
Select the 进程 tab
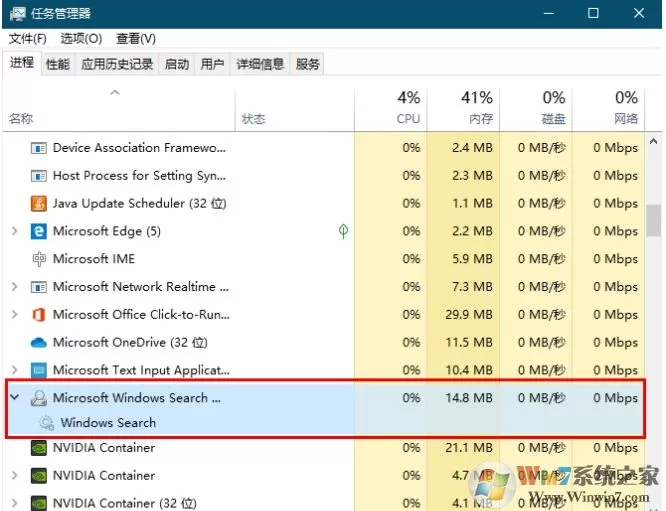pyautogui.click(x=22, y=63)
